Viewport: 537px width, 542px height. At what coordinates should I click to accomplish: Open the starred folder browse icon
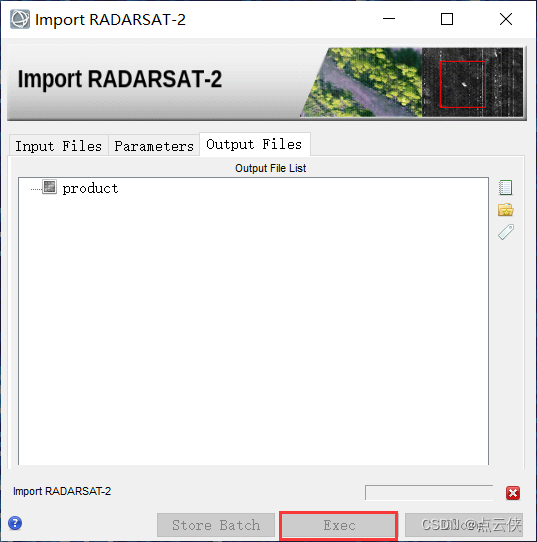click(x=506, y=209)
